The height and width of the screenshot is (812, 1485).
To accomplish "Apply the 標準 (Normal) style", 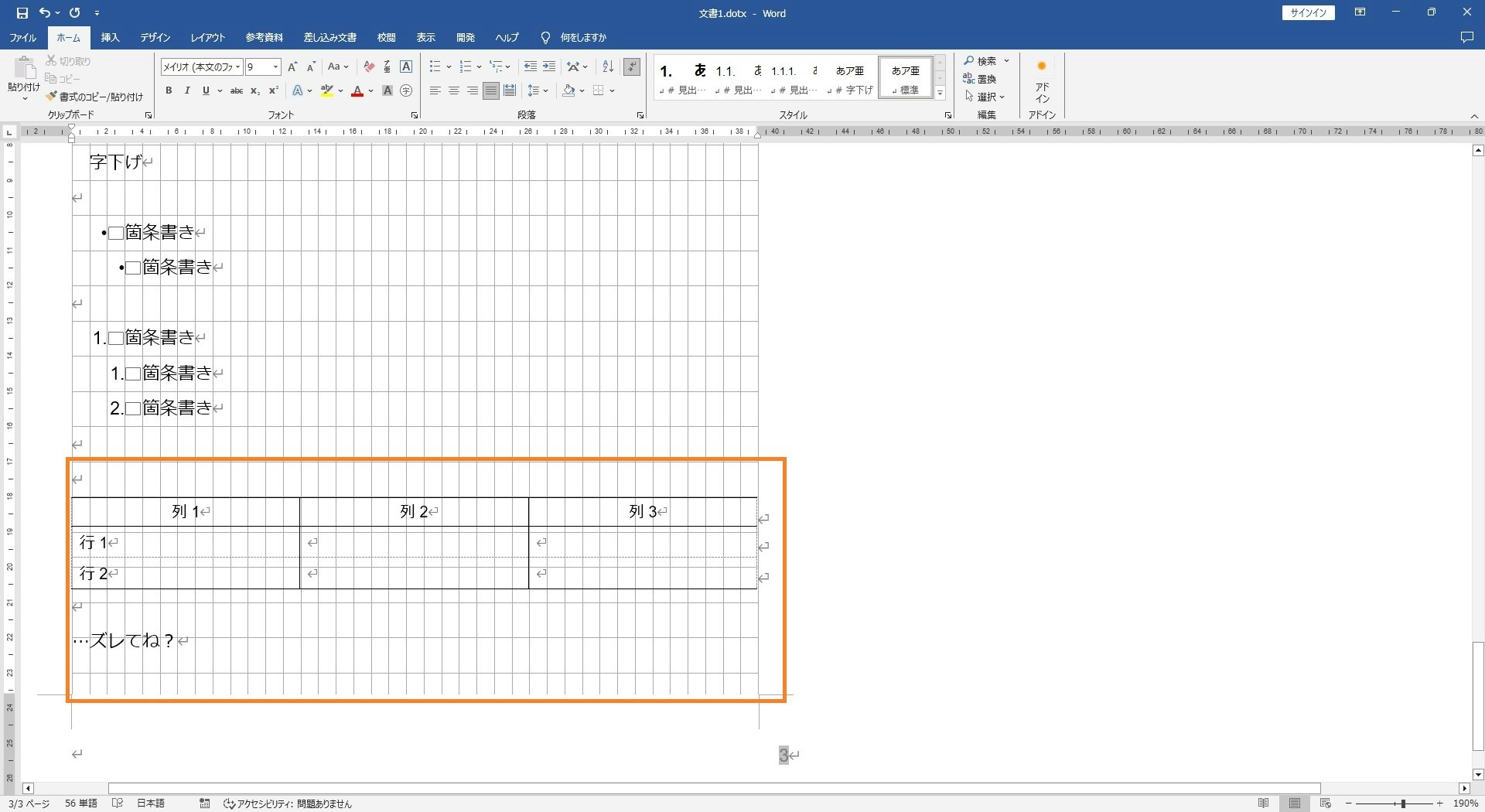I will tap(906, 77).
